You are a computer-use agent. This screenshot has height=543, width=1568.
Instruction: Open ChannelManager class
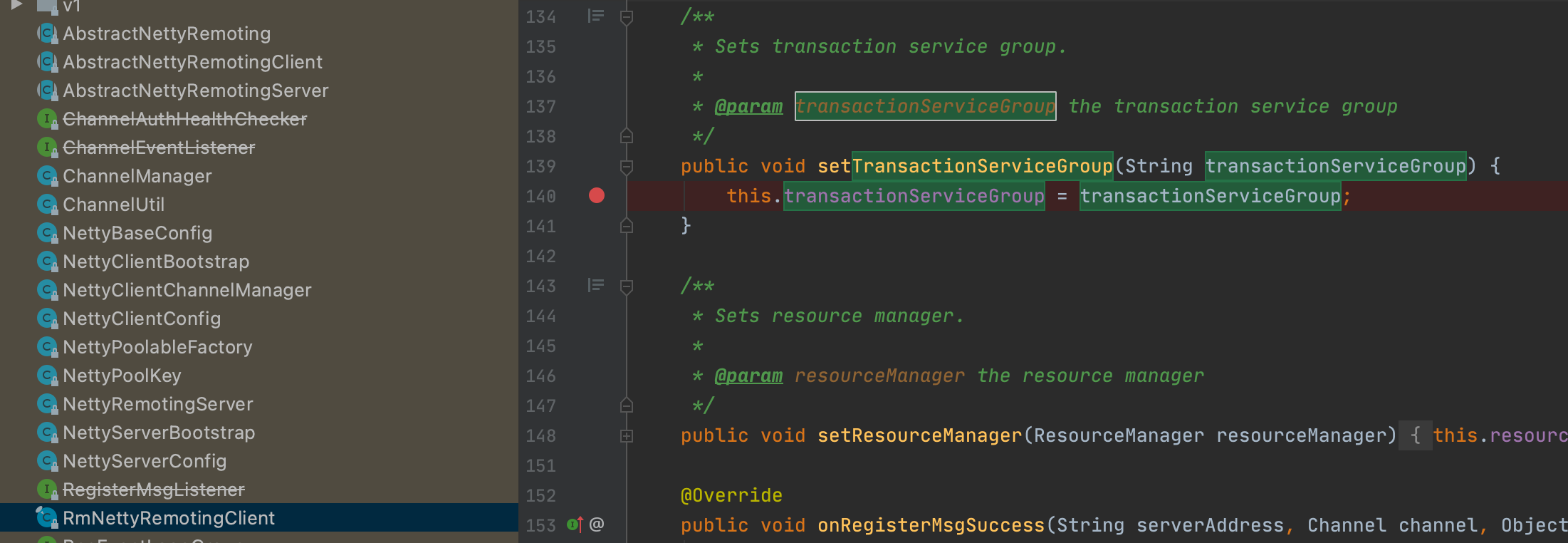click(137, 176)
